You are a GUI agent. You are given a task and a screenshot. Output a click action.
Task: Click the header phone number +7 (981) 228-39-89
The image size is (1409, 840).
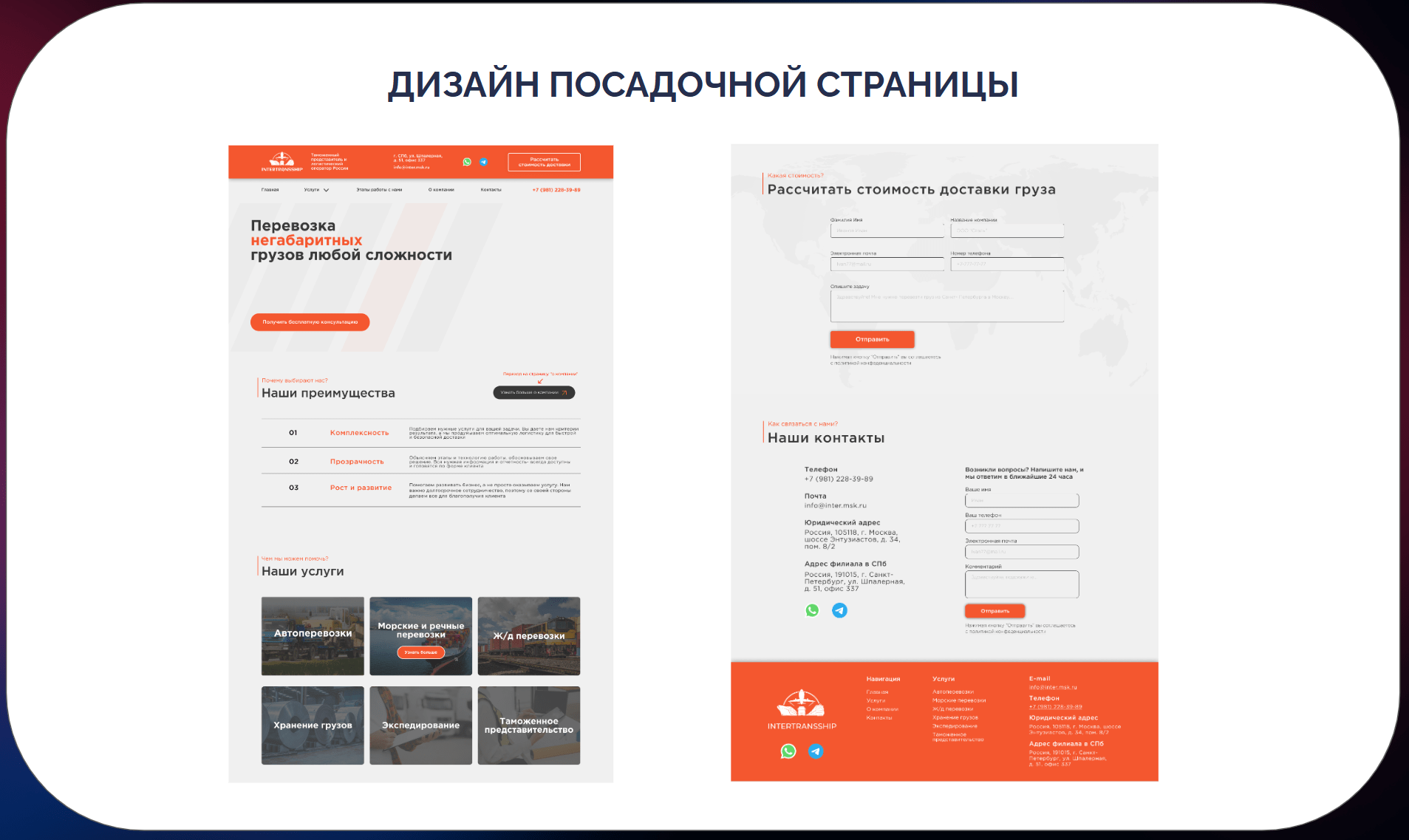coord(556,190)
